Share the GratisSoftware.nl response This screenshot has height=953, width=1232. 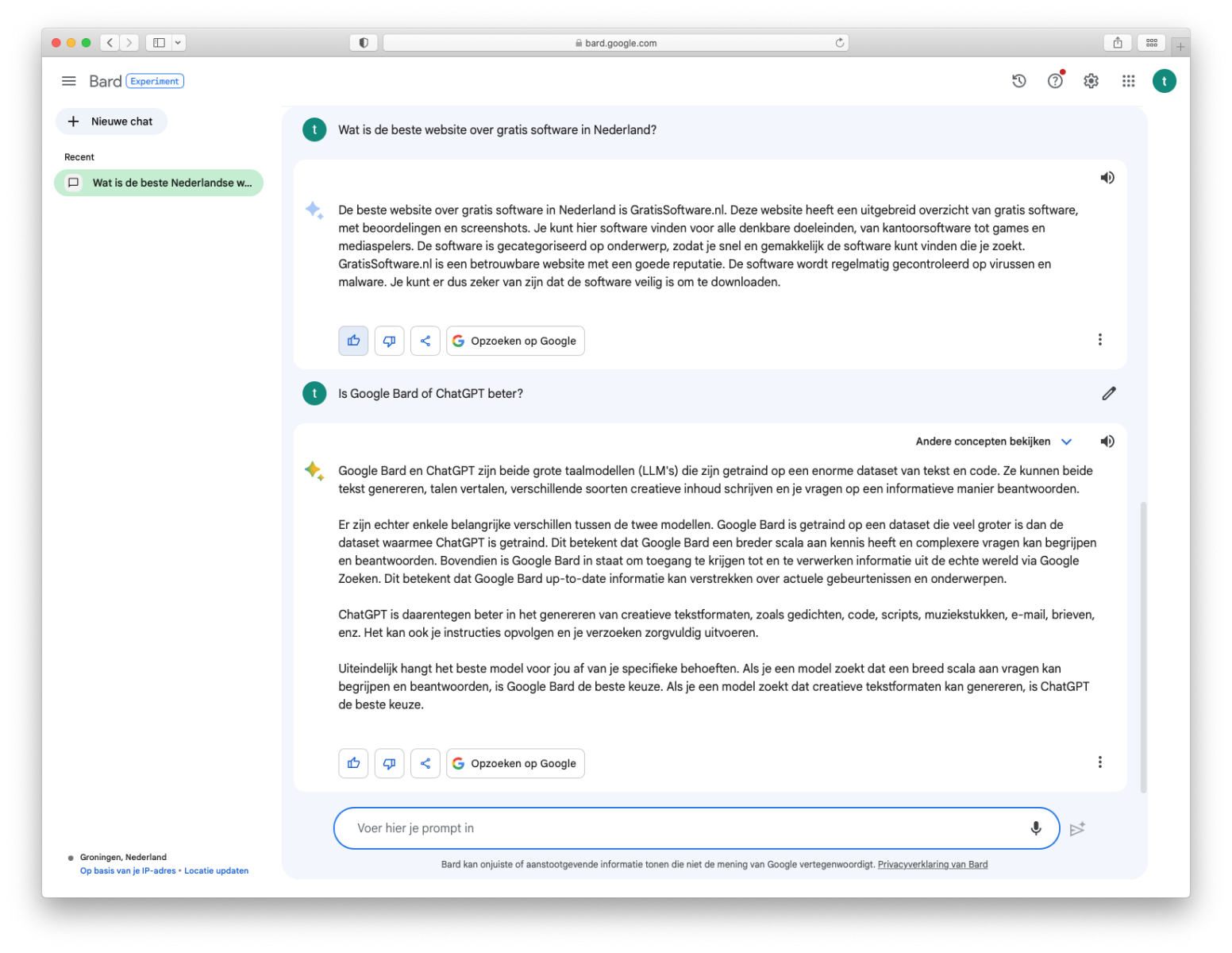pos(425,341)
